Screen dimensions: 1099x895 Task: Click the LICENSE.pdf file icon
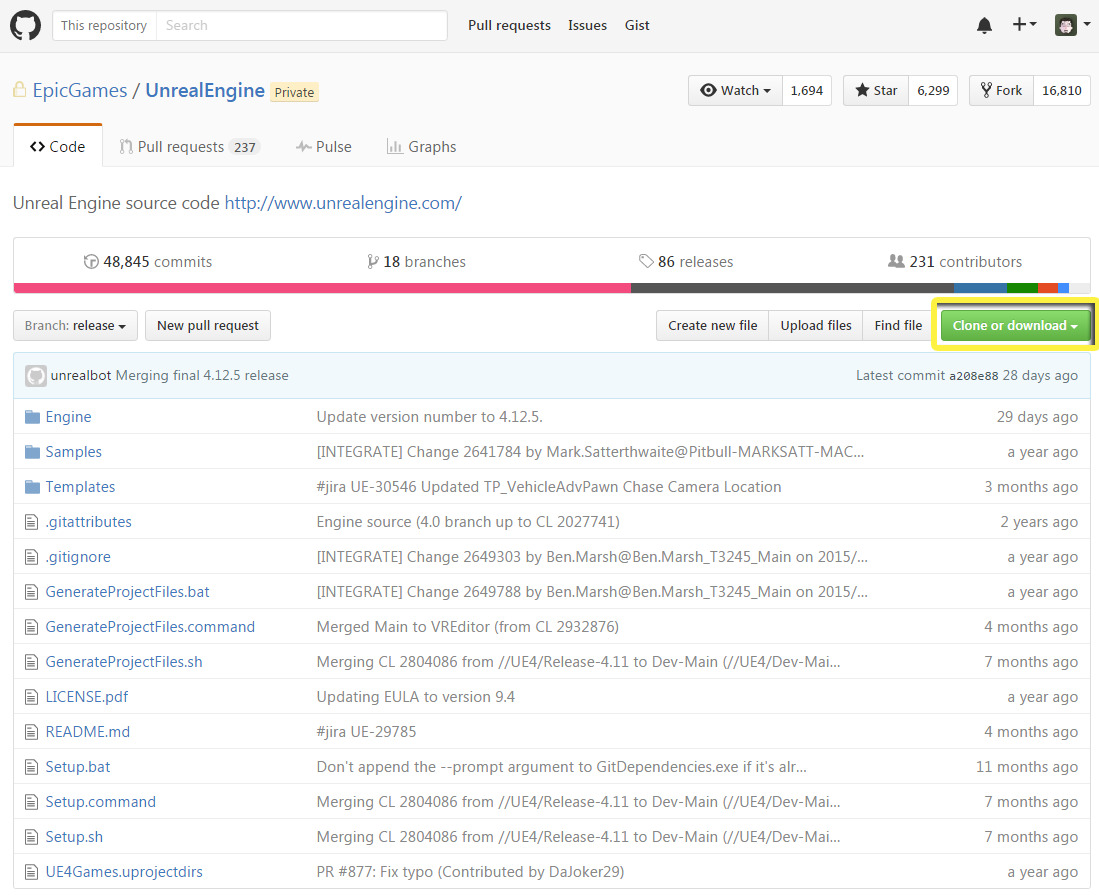tap(32, 697)
